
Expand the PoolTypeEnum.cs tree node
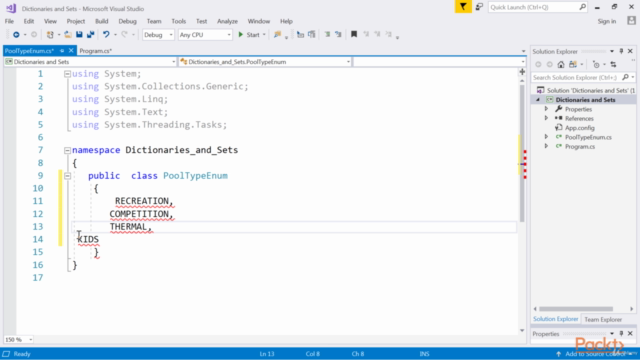point(546,137)
